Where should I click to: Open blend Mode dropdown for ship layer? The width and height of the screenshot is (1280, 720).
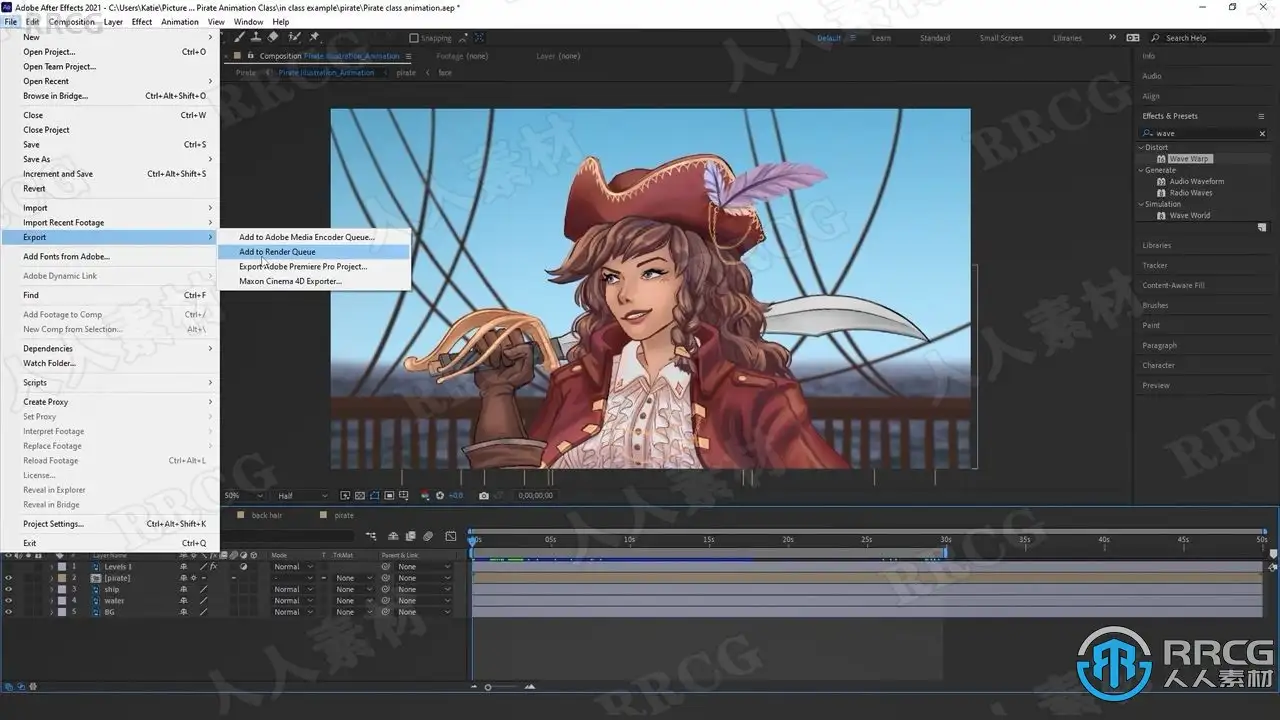point(293,590)
